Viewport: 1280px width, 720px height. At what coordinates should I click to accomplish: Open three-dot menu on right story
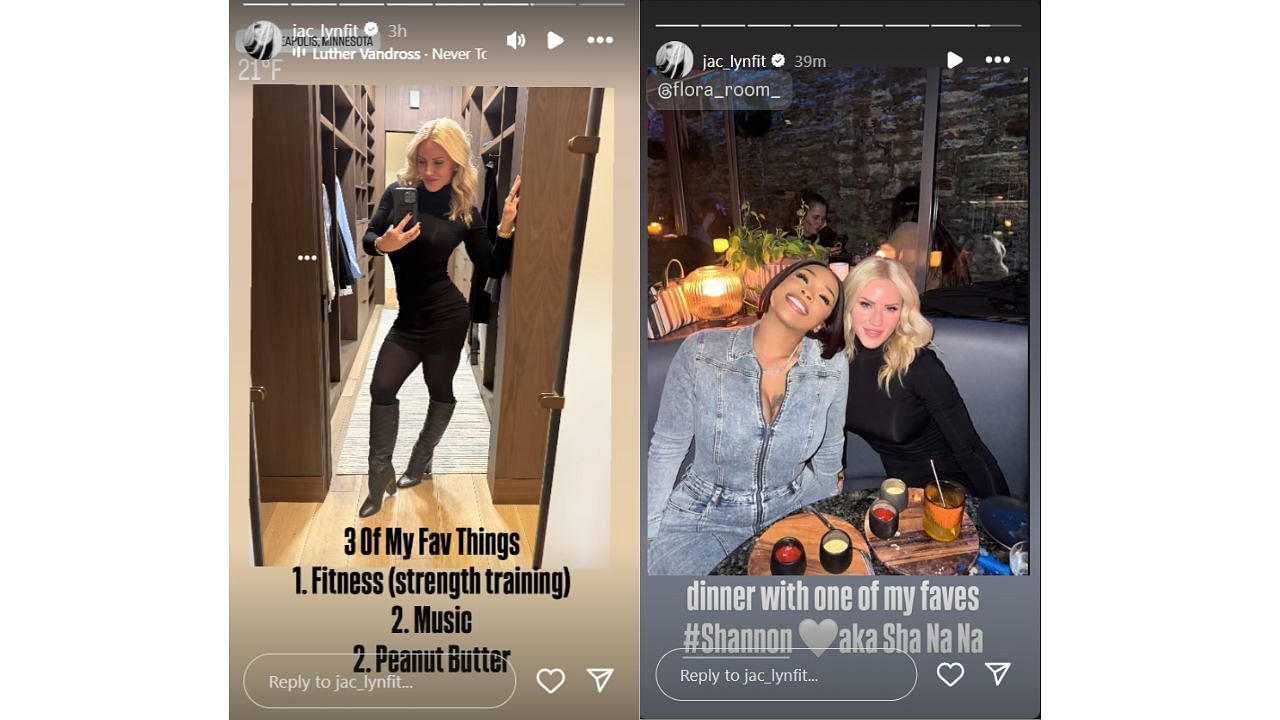pos(998,60)
